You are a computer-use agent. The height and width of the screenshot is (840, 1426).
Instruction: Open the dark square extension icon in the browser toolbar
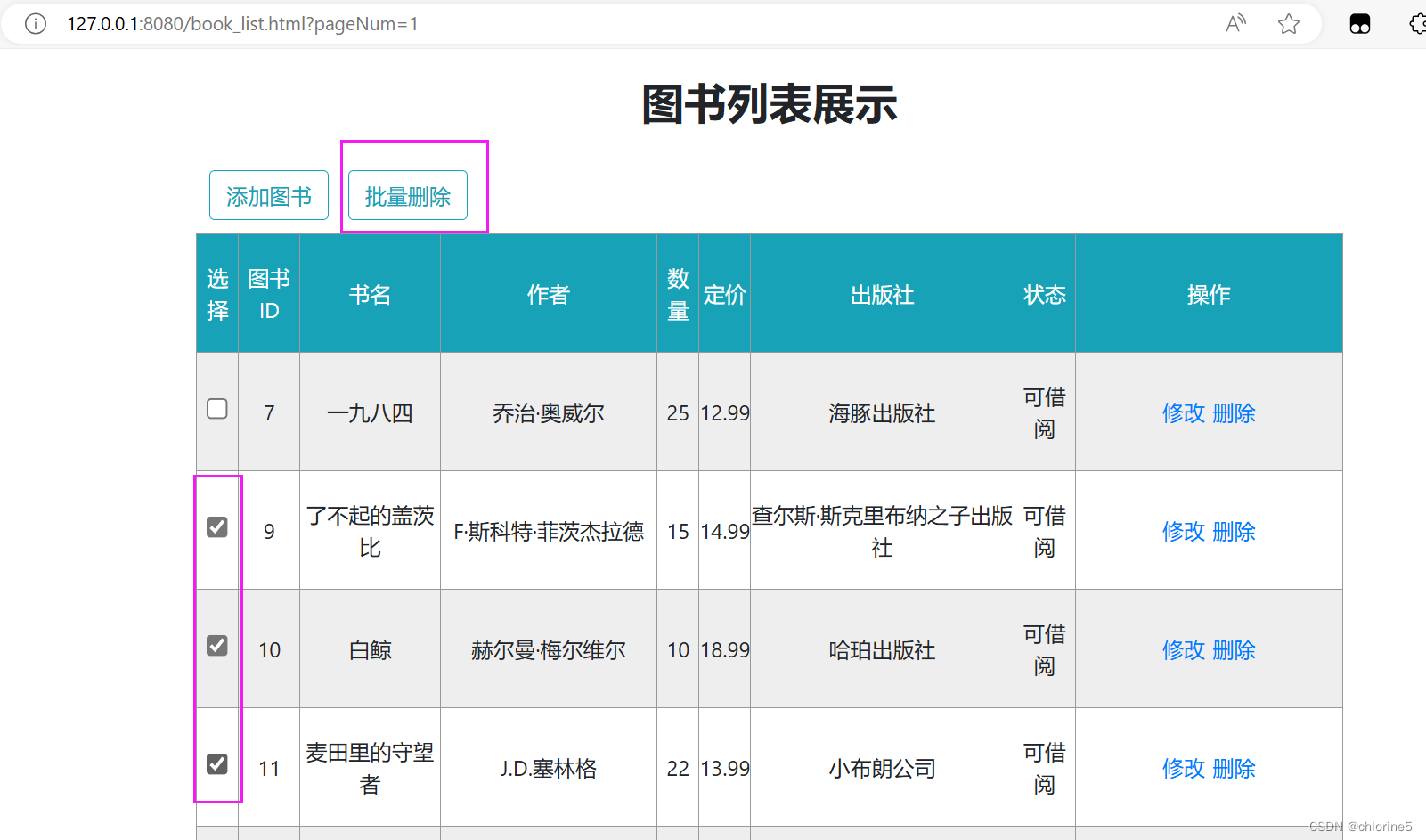click(1360, 24)
